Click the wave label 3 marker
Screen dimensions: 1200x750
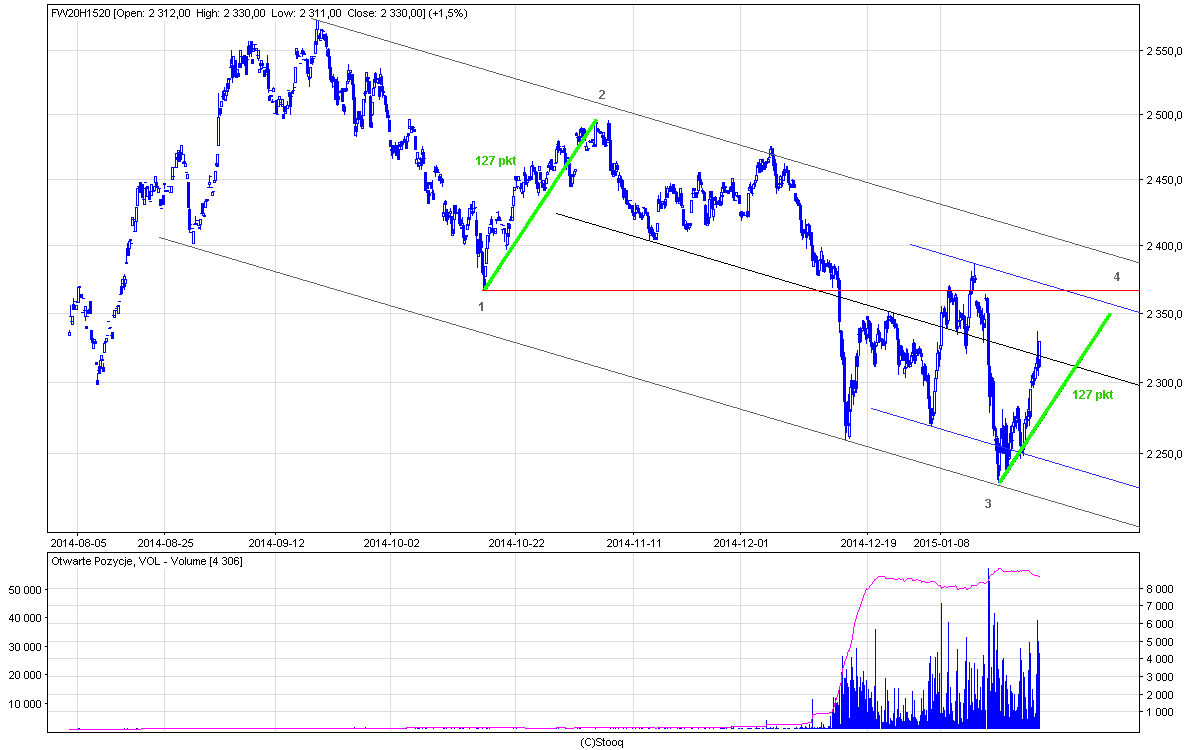(x=988, y=504)
